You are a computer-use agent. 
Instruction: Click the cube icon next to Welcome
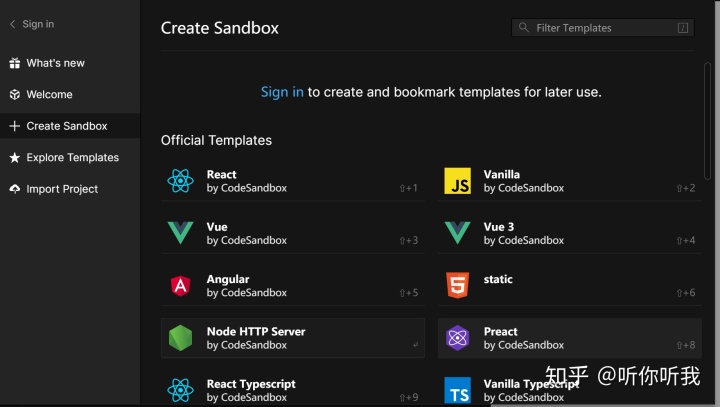click(15, 95)
